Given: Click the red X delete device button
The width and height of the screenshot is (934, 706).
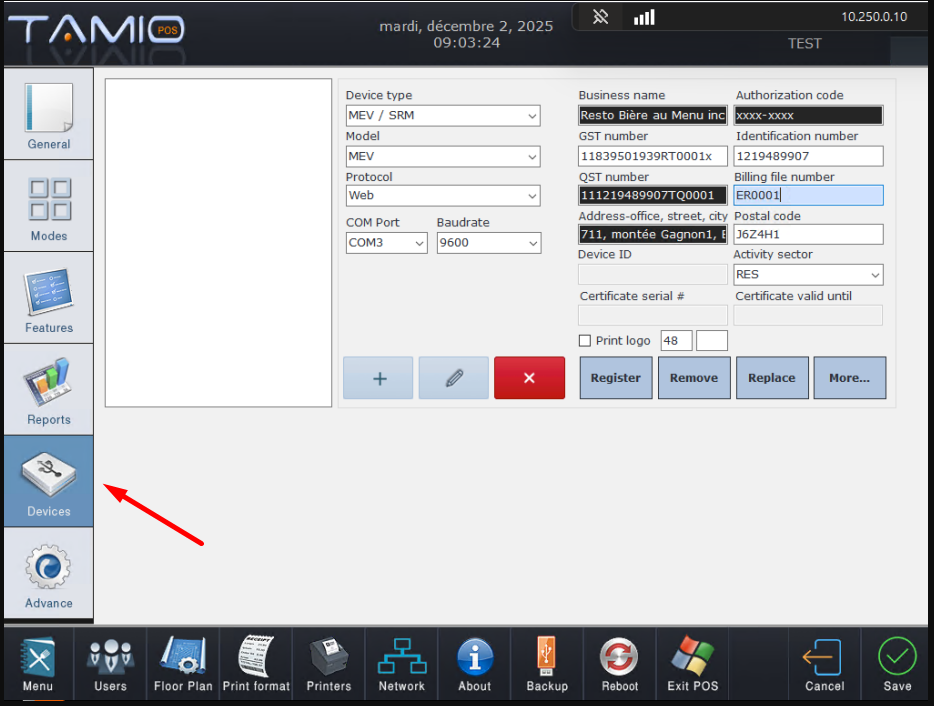Looking at the screenshot, I should point(529,378).
